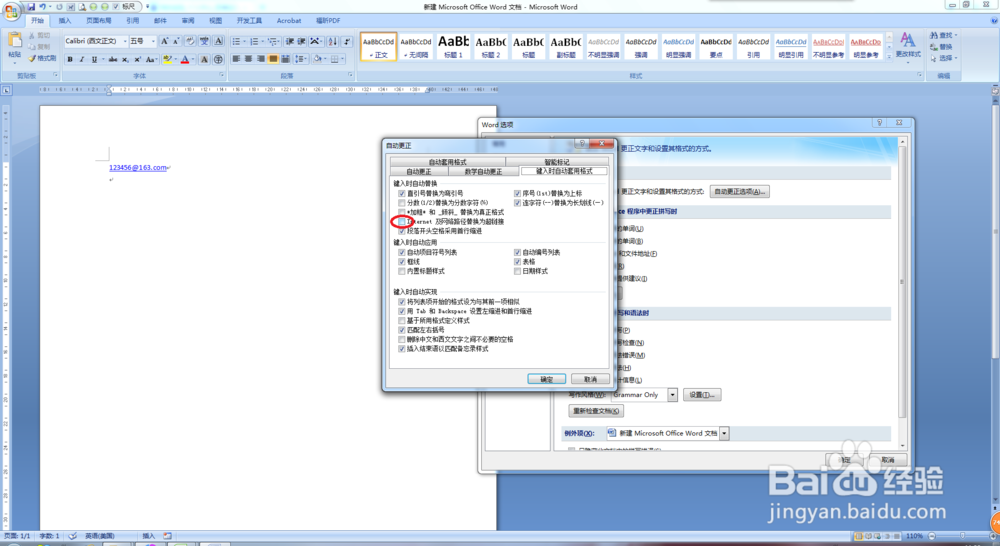Switch to AutoCorrect (自动更正) dialog tab
This screenshot has height=546, width=1000.
coord(419,172)
